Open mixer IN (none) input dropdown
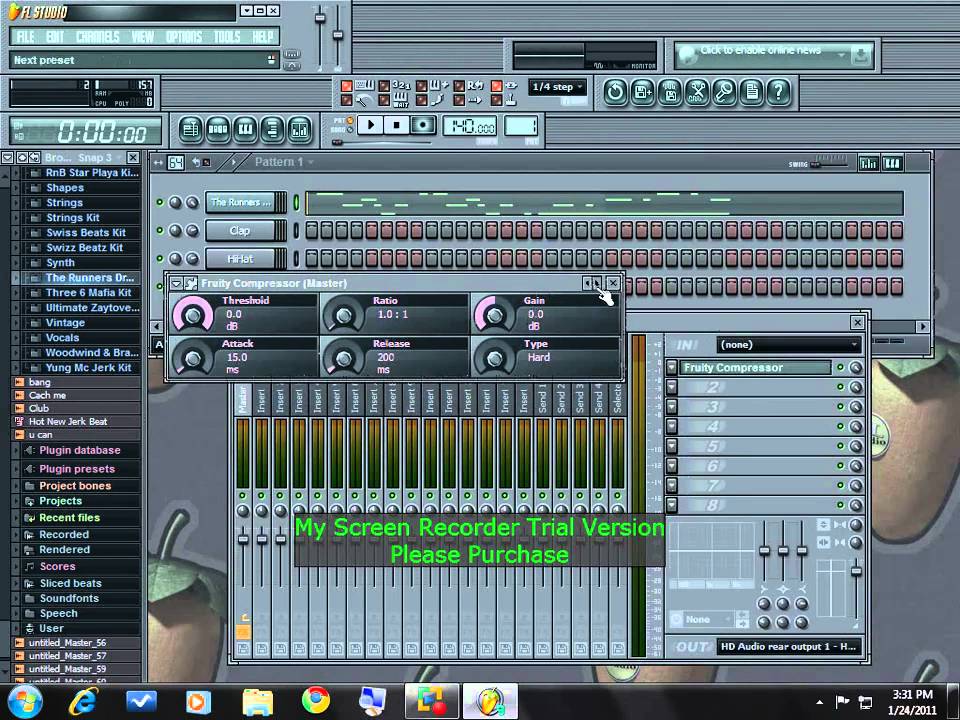960x720 pixels. tap(789, 345)
